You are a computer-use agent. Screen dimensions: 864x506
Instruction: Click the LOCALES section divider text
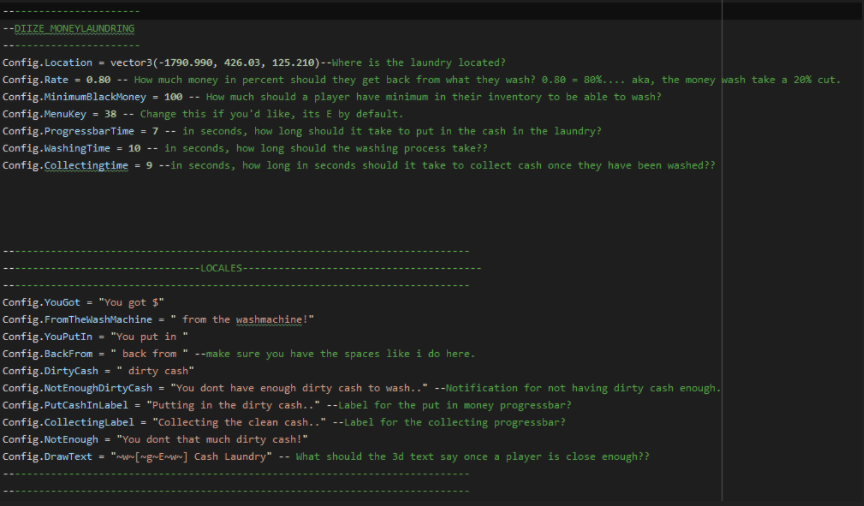[x=221, y=268]
